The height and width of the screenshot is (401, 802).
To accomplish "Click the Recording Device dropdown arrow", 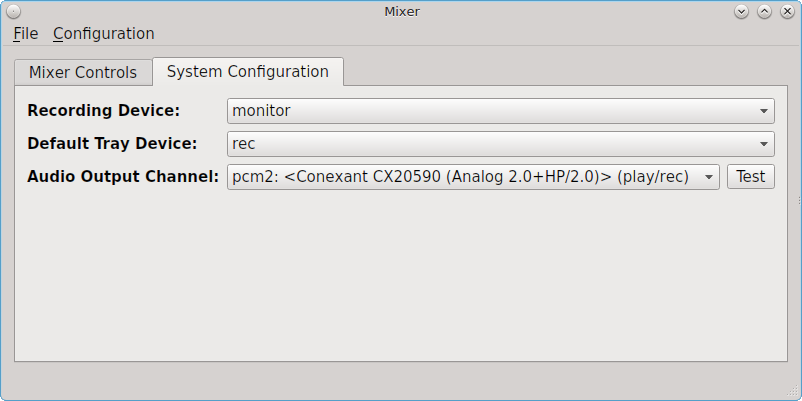I will tap(764, 111).
